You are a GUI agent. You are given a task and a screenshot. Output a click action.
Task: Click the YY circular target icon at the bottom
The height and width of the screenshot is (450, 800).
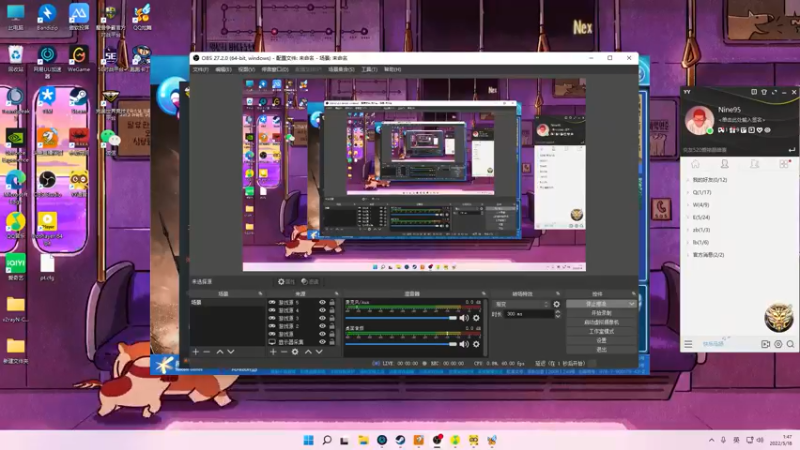click(778, 344)
